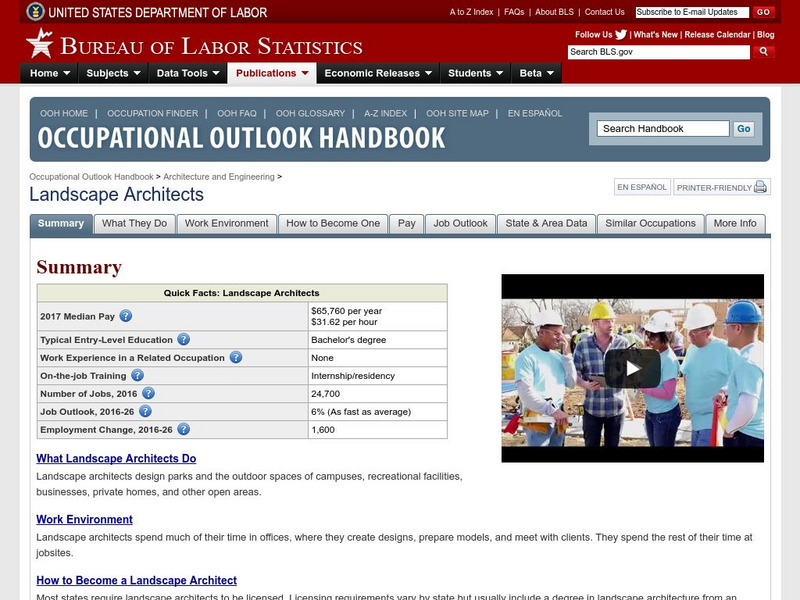This screenshot has width=800, height=600.
Task: Open help icon for 2017 Median Pay
Action: pyautogui.click(x=126, y=316)
